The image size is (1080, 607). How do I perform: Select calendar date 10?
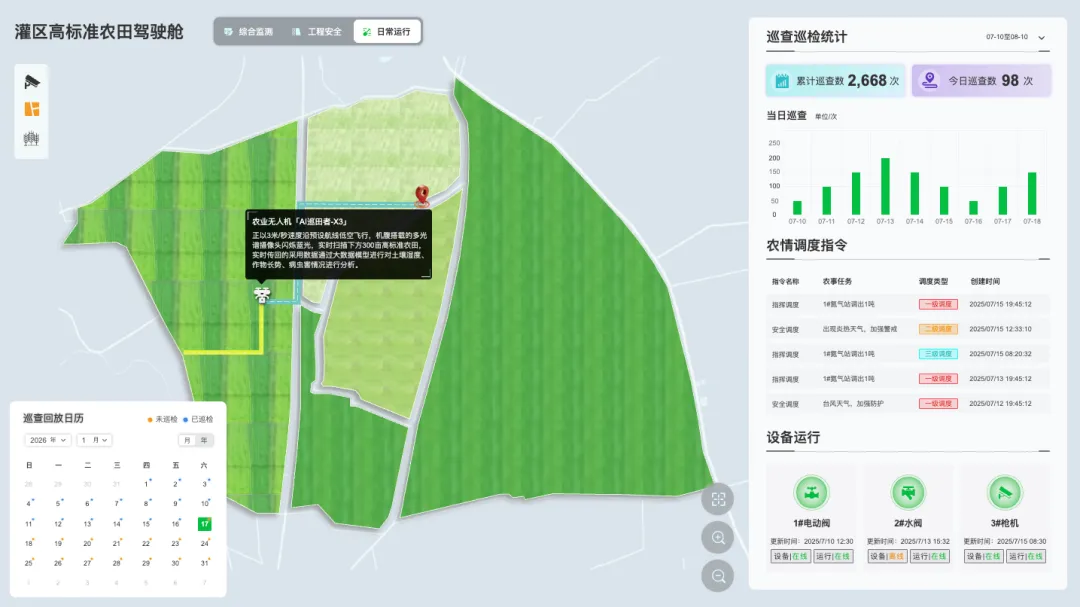pos(205,504)
